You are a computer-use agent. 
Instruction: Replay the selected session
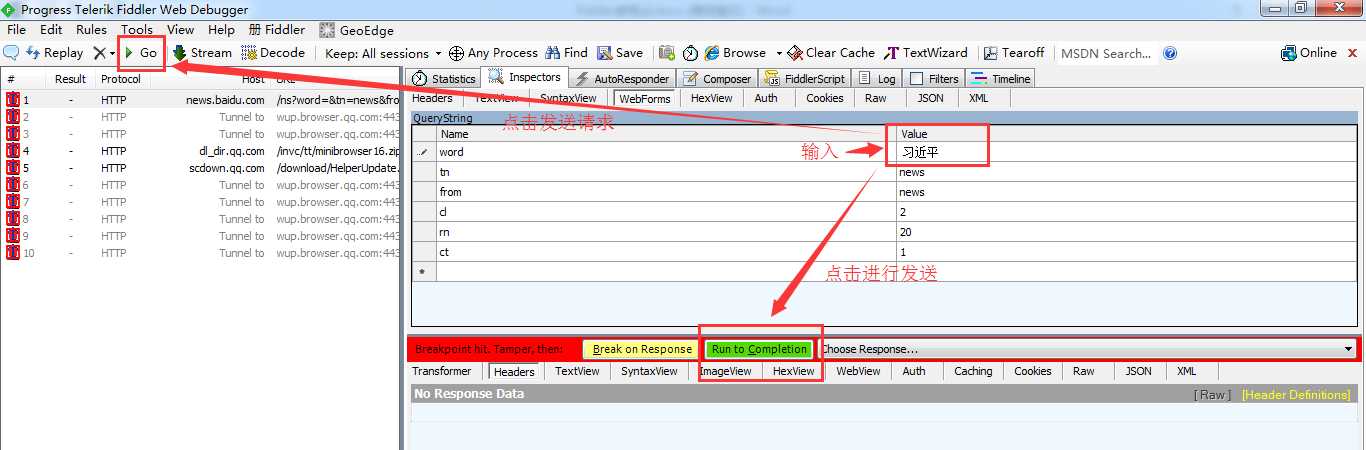tap(55, 53)
